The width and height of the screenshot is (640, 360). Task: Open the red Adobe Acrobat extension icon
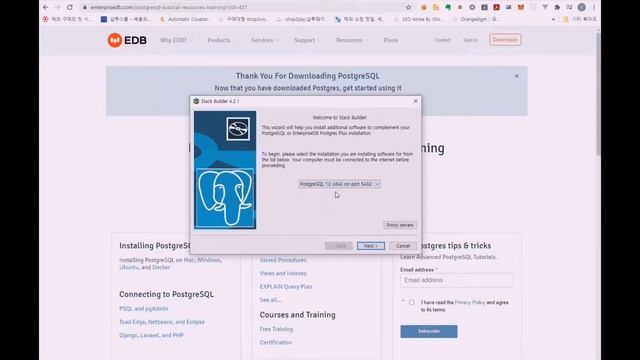[496, 7]
